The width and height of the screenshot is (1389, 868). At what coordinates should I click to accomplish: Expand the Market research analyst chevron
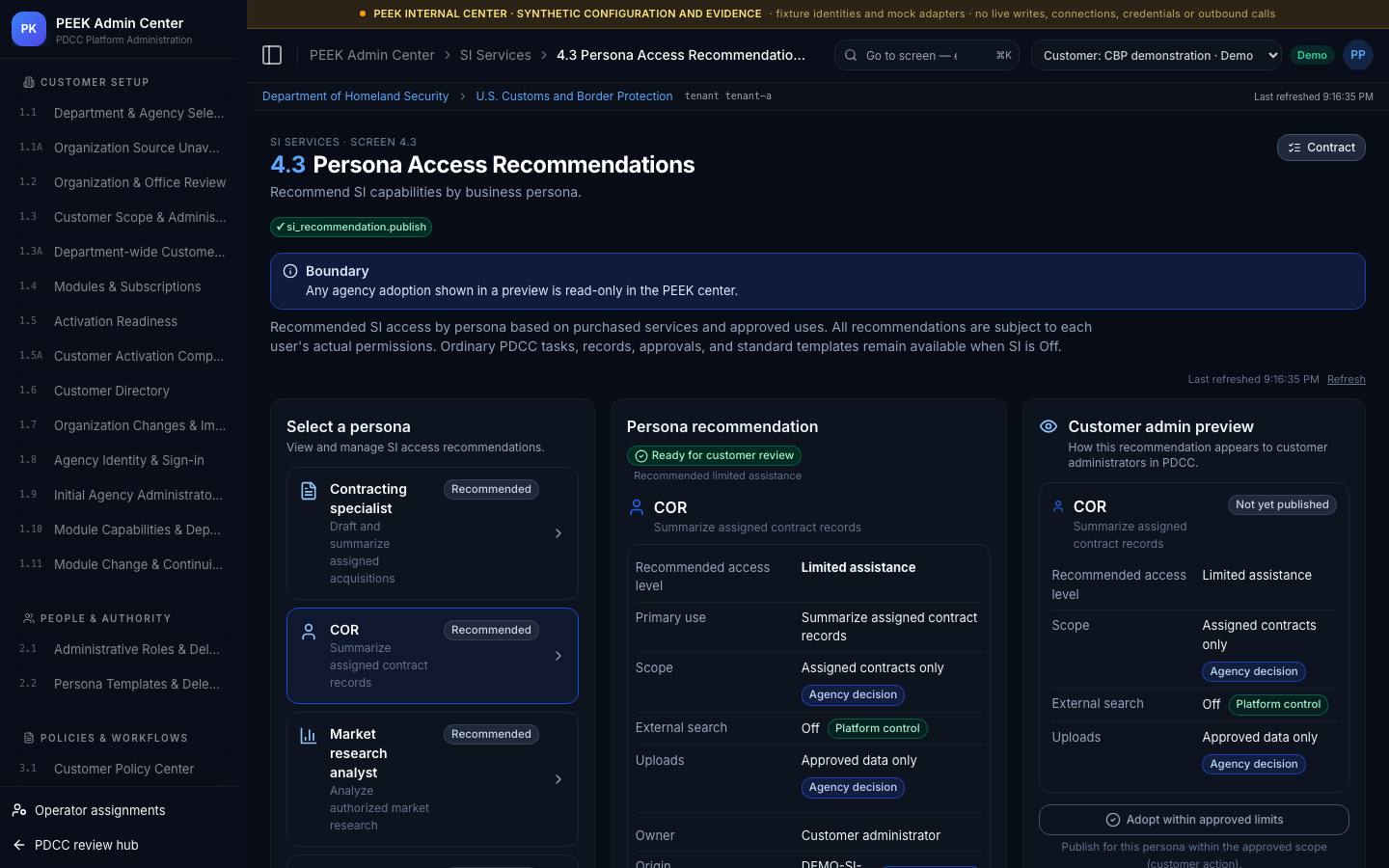tap(558, 779)
